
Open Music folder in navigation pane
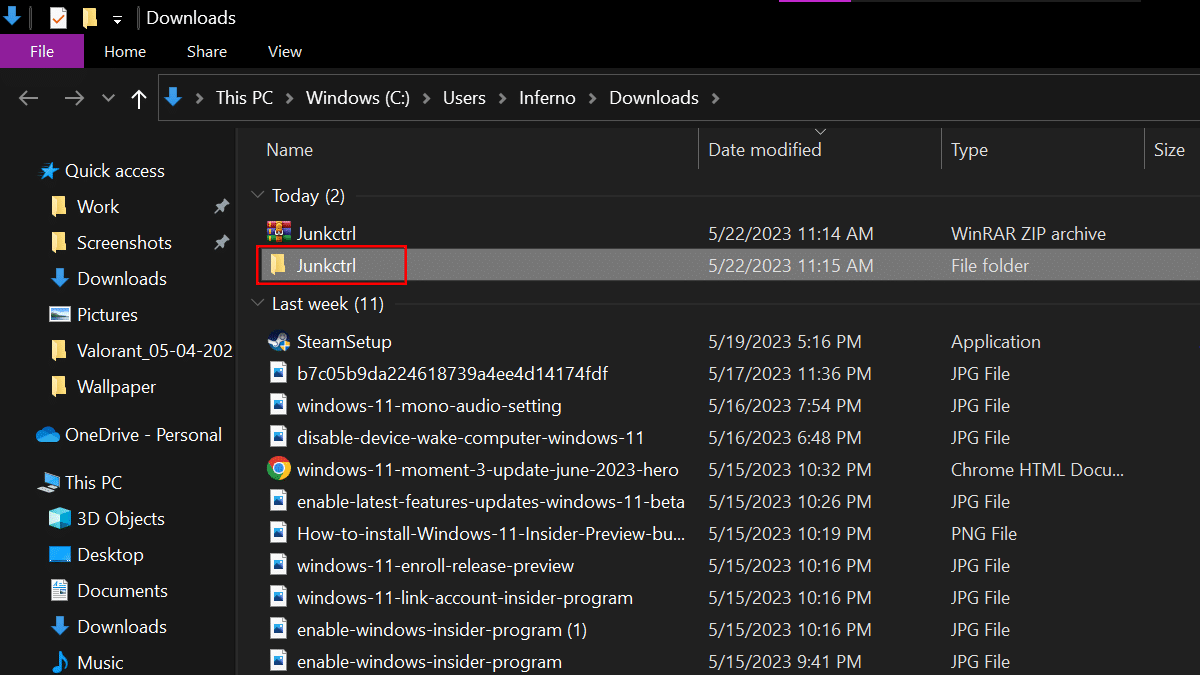(x=100, y=663)
